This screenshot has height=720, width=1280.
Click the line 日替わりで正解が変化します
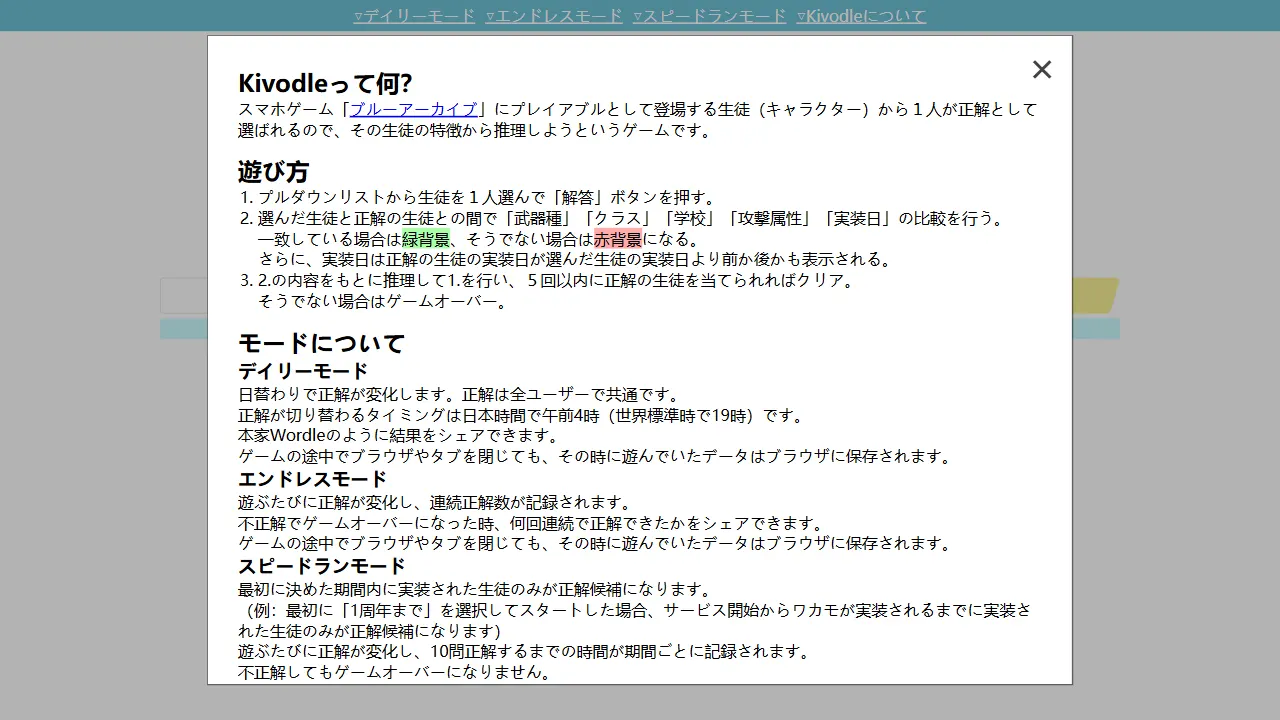[x=459, y=394]
